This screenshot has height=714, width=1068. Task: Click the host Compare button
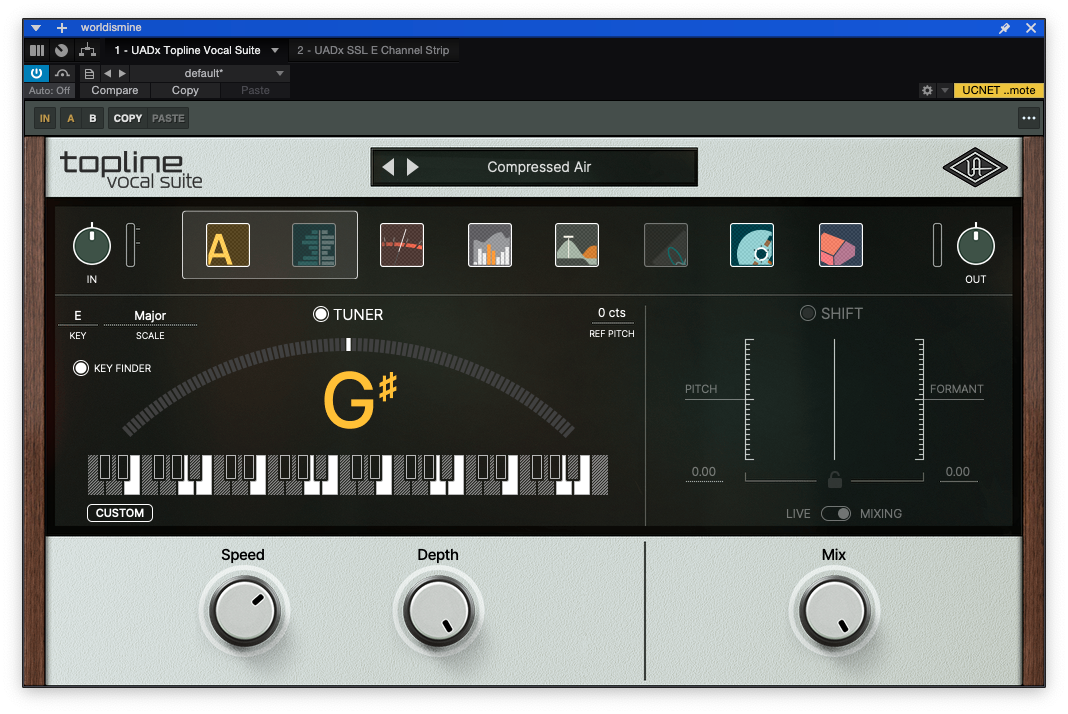click(x=114, y=90)
